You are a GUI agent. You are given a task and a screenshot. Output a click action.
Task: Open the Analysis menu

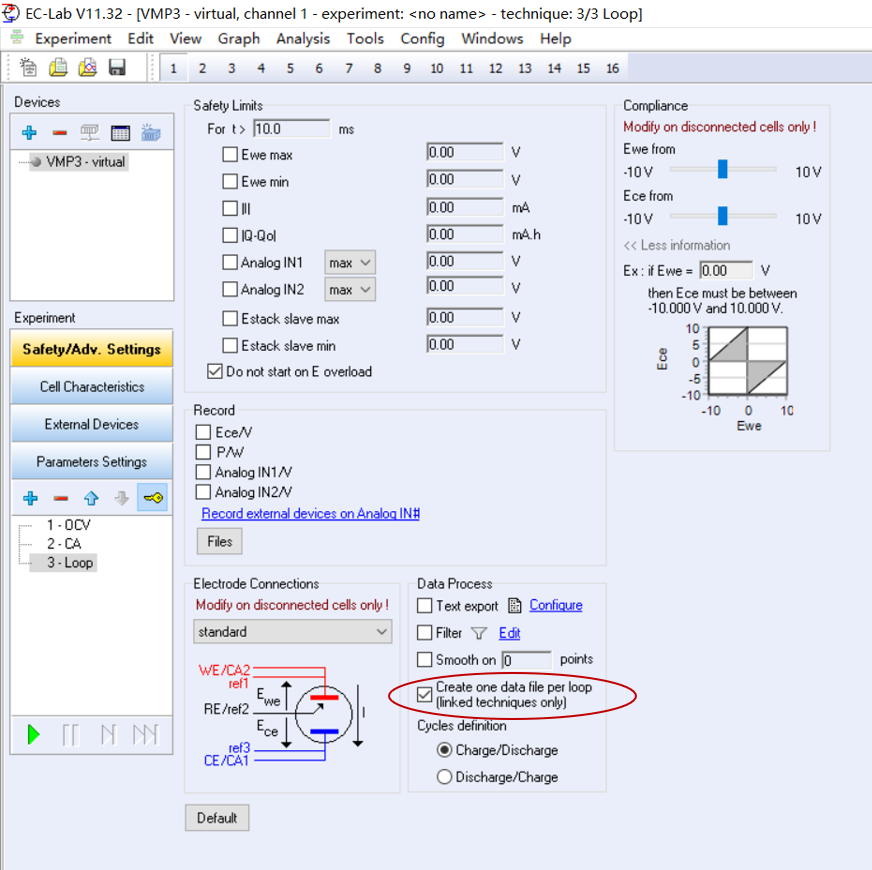point(302,39)
